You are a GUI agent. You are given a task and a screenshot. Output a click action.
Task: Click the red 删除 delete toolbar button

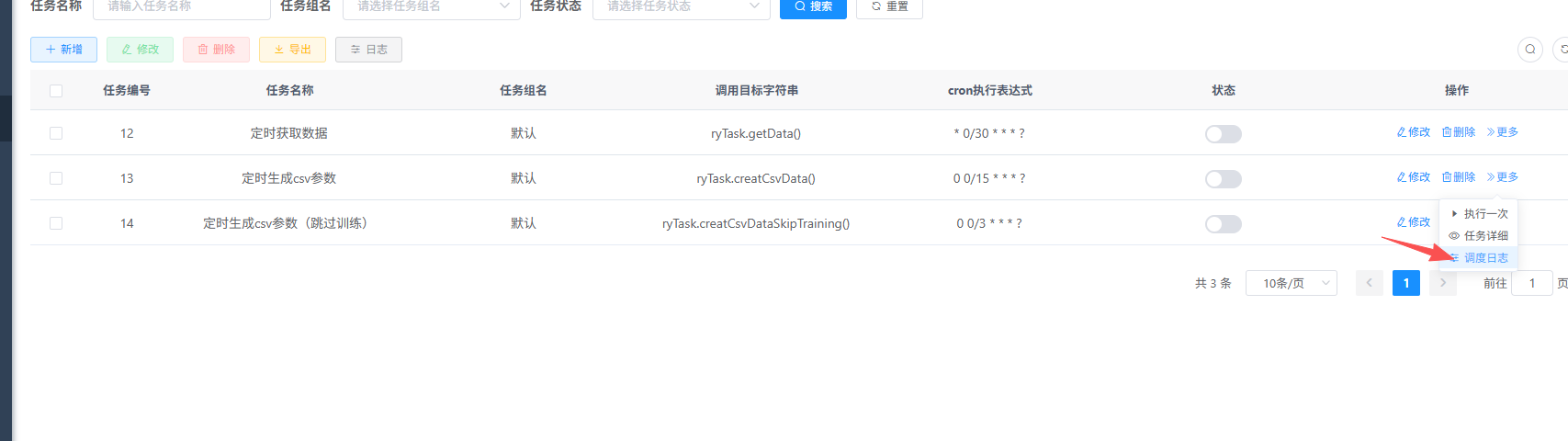click(x=216, y=50)
